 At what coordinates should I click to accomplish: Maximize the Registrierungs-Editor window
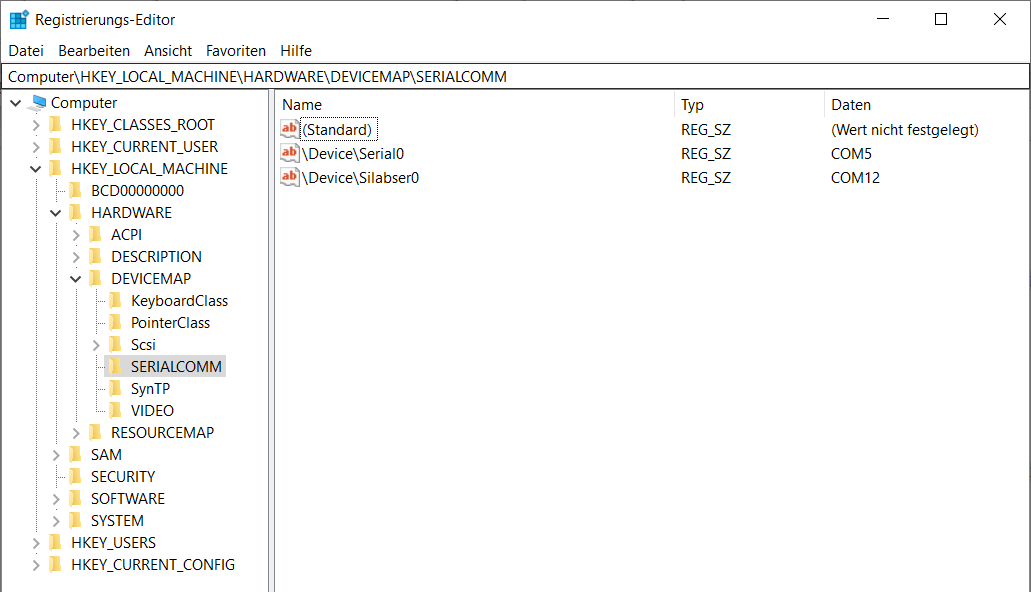pyautogui.click(x=941, y=19)
